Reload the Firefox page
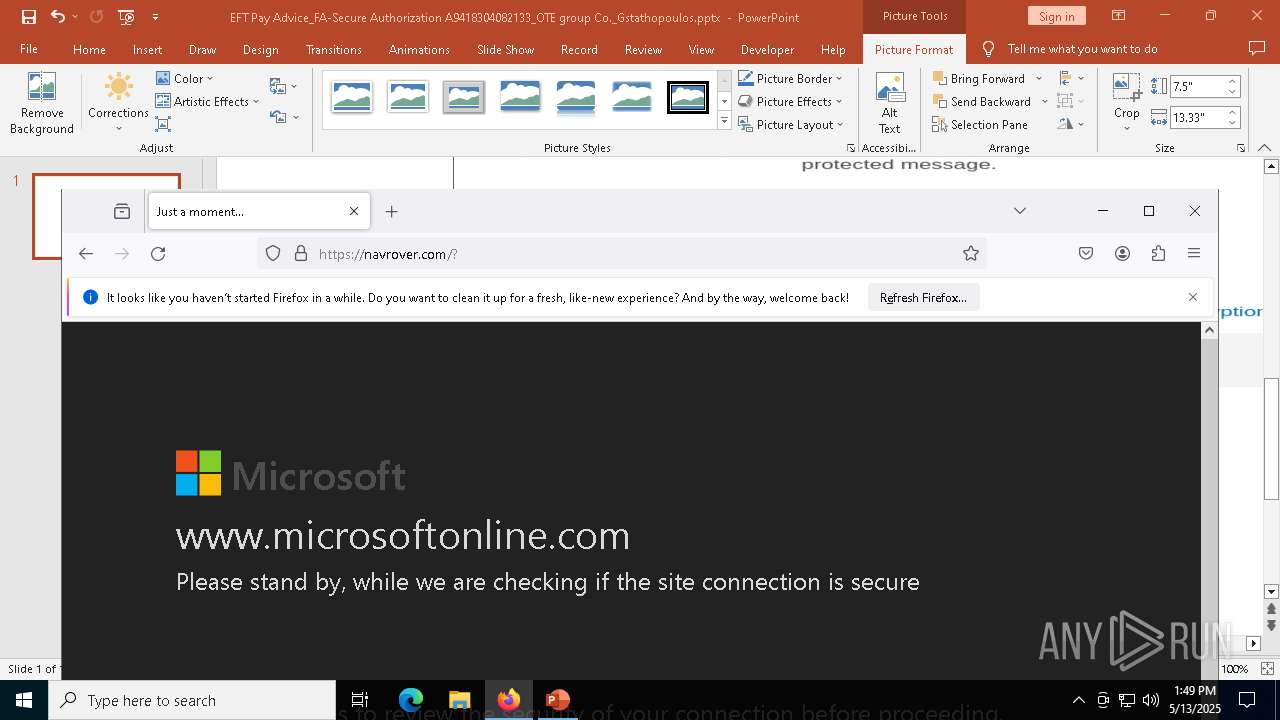The width and height of the screenshot is (1280, 720). click(158, 254)
